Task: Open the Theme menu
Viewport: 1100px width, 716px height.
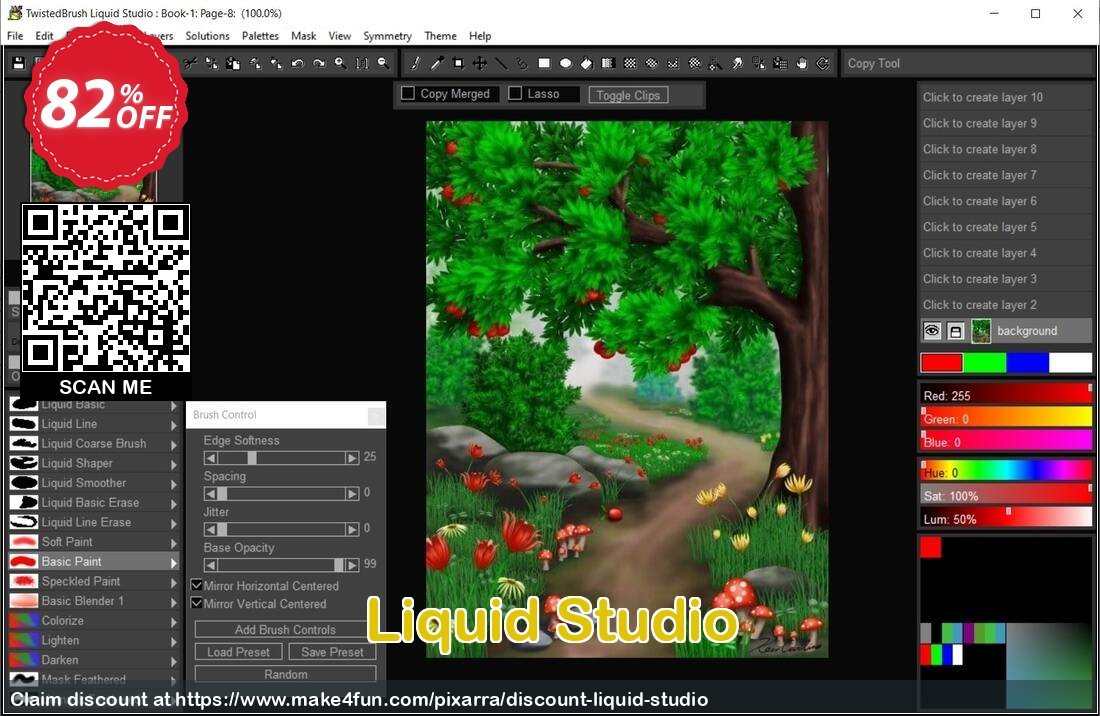Action: pyautogui.click(x=441, y=36)
